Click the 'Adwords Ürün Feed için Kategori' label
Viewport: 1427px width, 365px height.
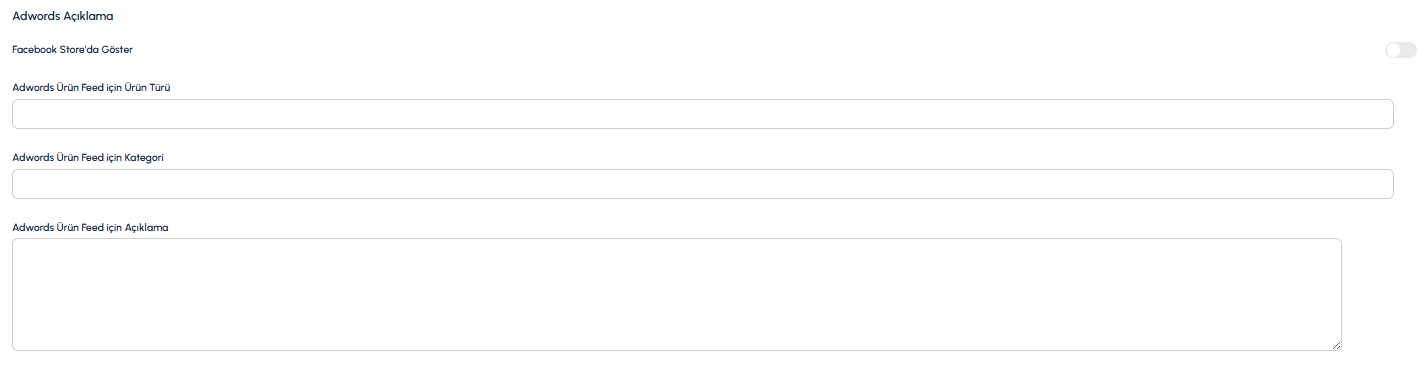tap(88, 157)
